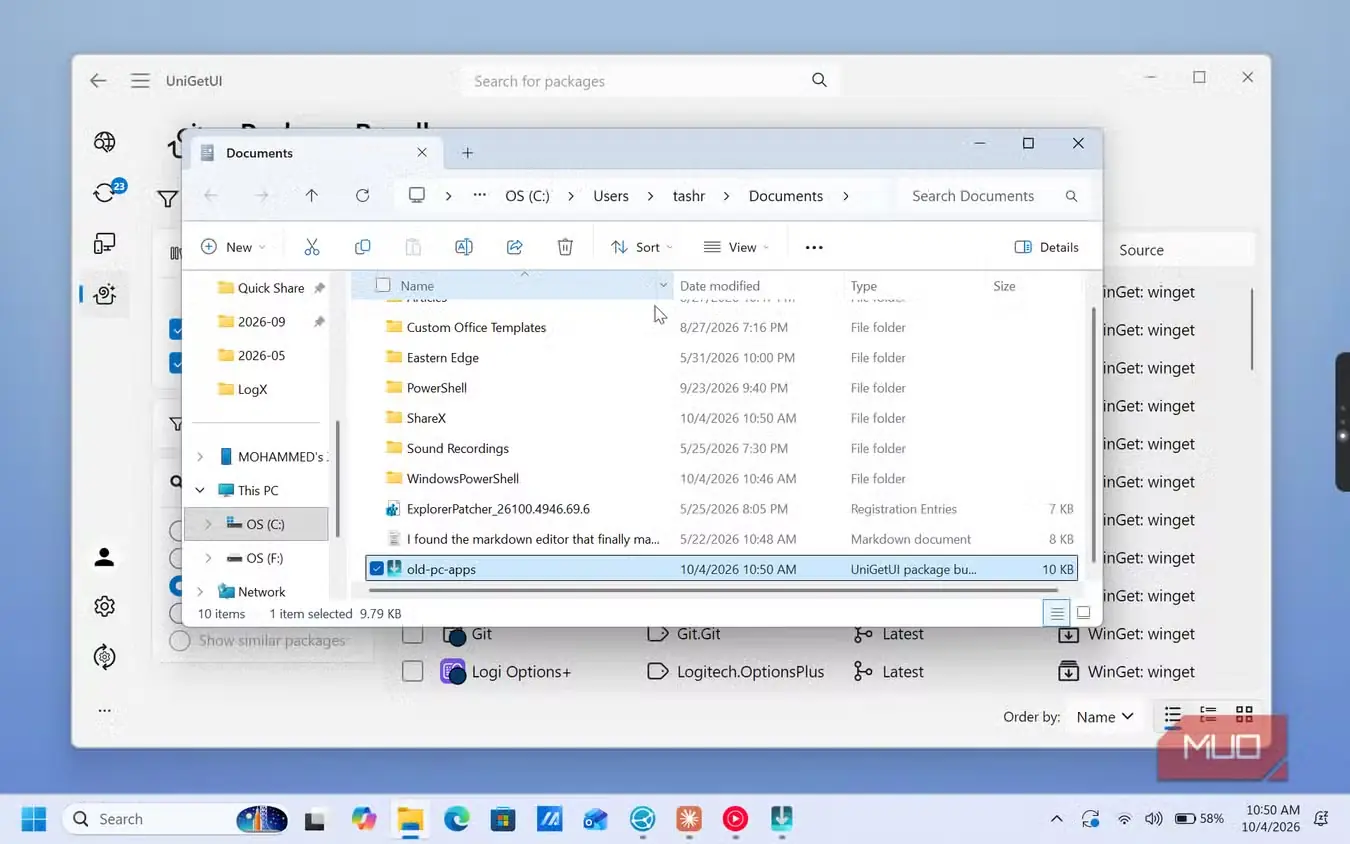Click the Share icon in Explorer toolbar
Viewport: 1350px width, 844px height.
coord(515,247)
